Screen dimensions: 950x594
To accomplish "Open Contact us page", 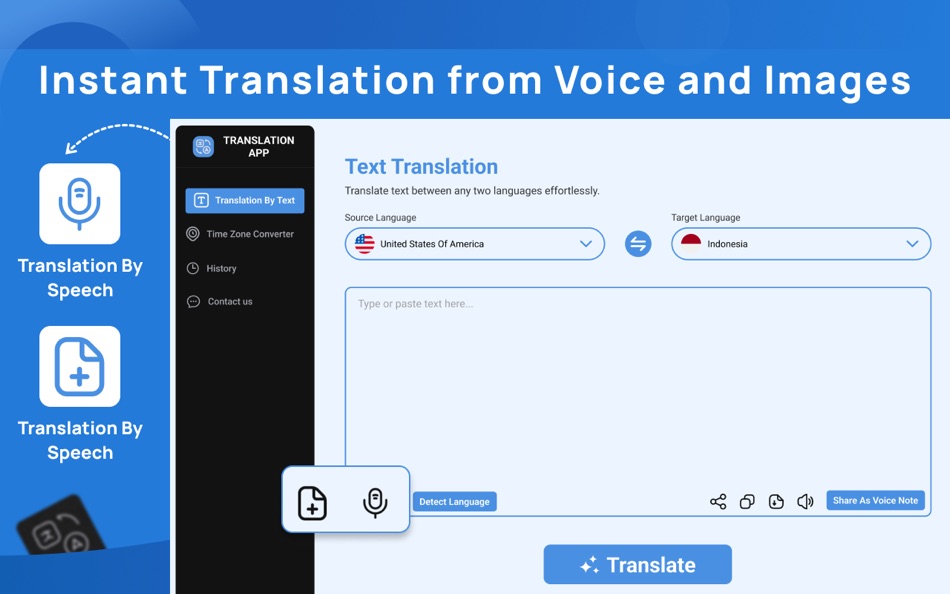I will coord(219,302).
